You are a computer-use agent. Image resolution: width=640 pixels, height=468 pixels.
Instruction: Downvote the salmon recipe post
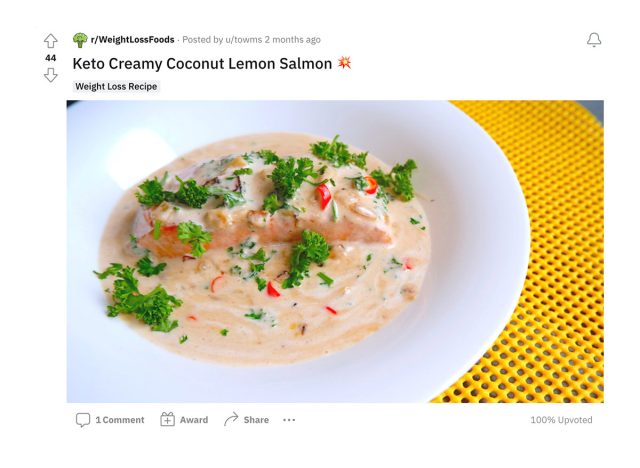point(51,75)
